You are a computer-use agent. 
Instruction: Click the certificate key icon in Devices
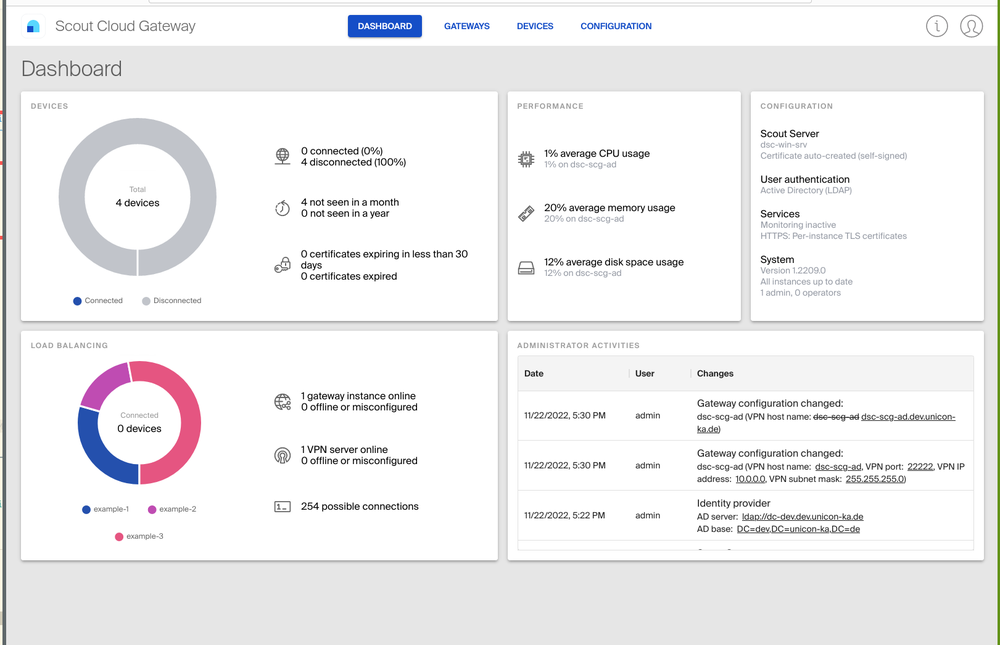pyautogui.click(x=283, y=265)
